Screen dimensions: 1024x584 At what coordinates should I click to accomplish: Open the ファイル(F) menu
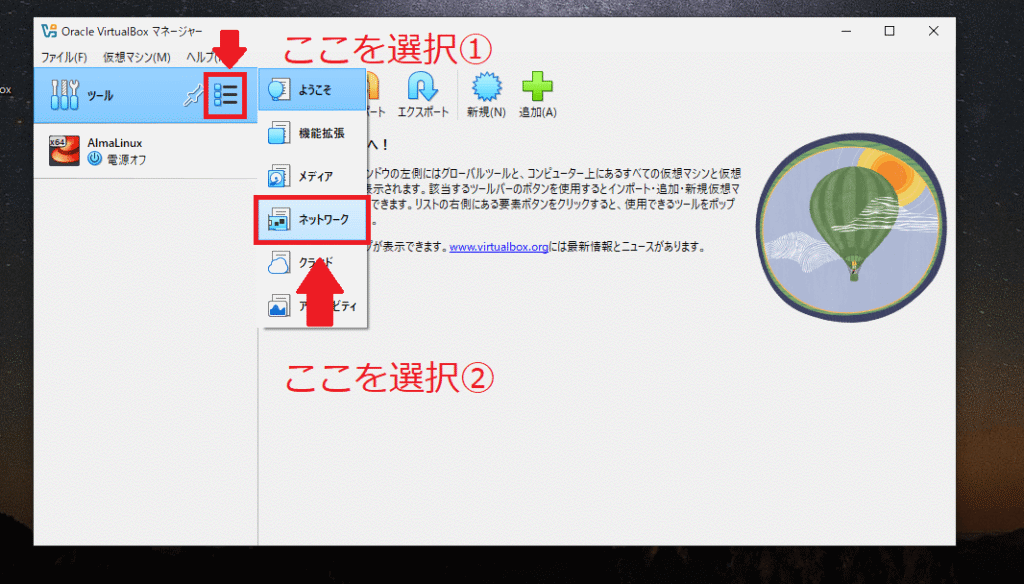[64, 57]
